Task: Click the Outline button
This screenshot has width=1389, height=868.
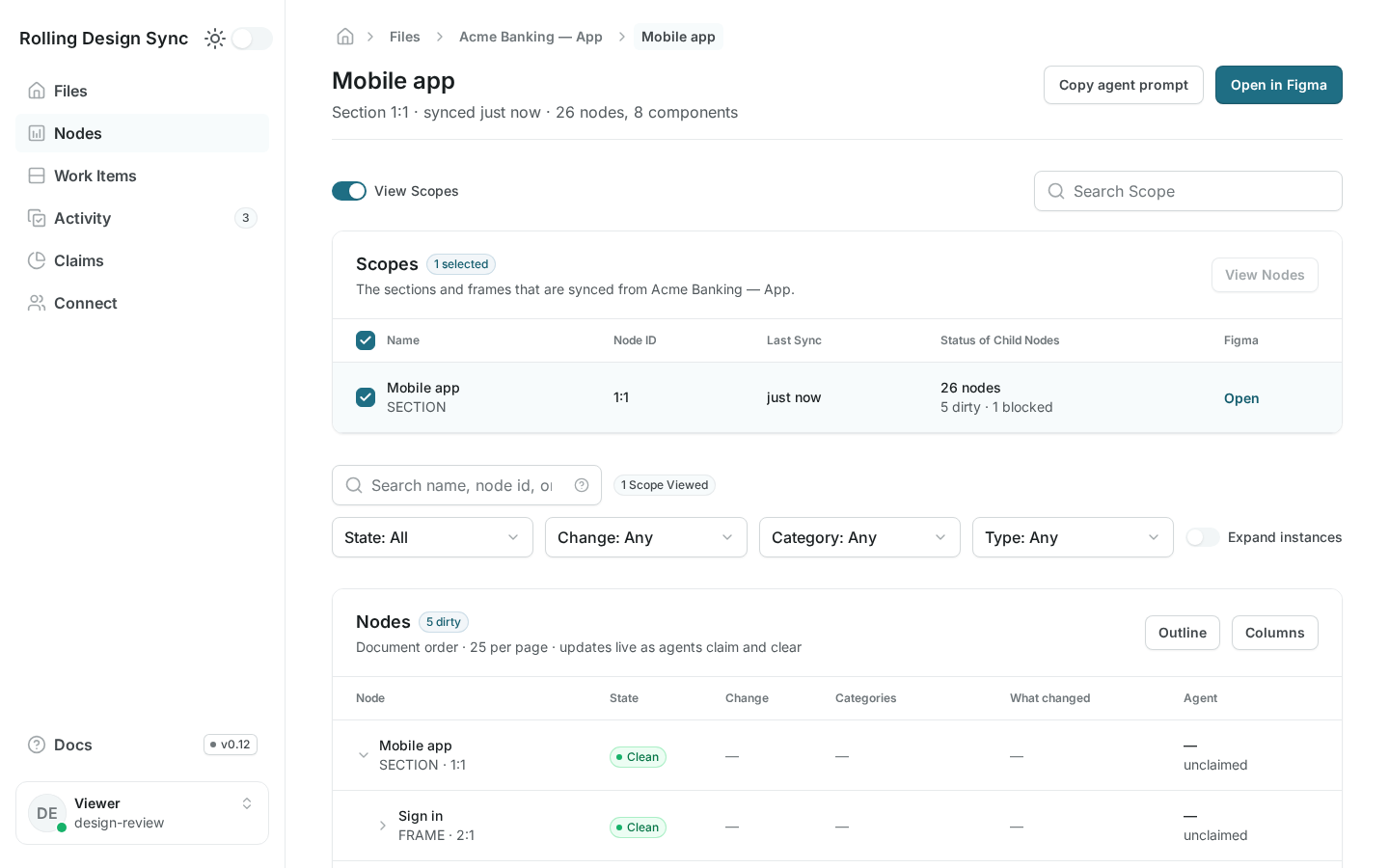Action: point(1183,633)
